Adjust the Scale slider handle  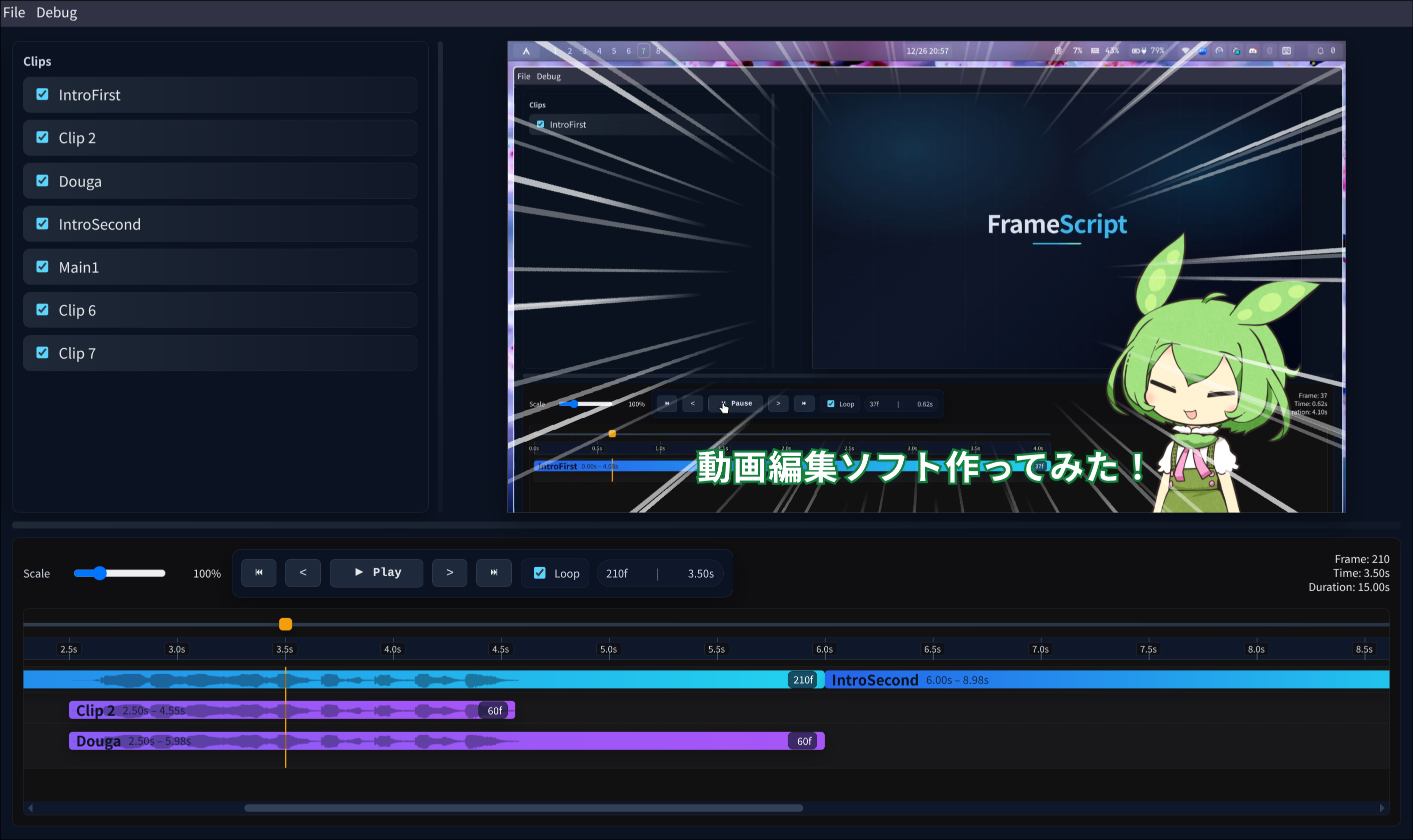(100, 573)
